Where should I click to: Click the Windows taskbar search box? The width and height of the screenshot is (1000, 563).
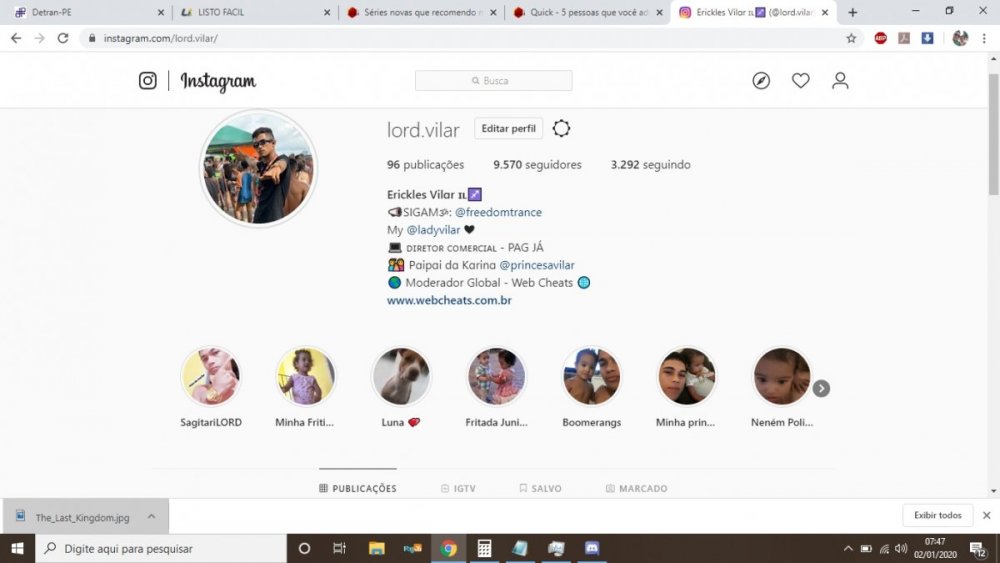(x=161, y=548)
